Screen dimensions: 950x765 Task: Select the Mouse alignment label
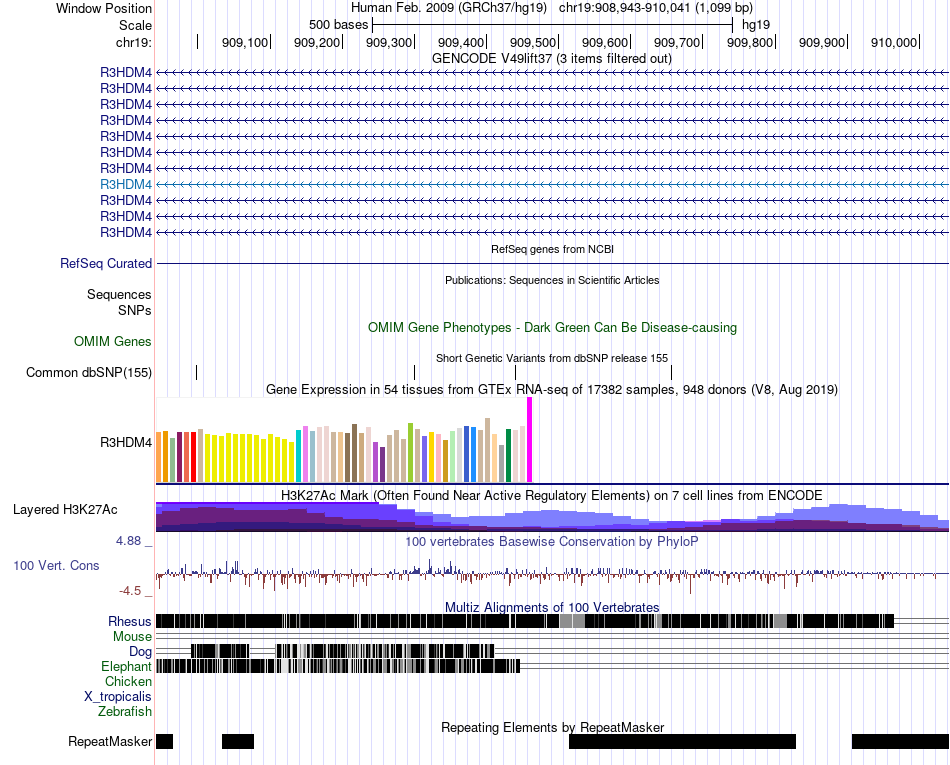tap(132, 637)
